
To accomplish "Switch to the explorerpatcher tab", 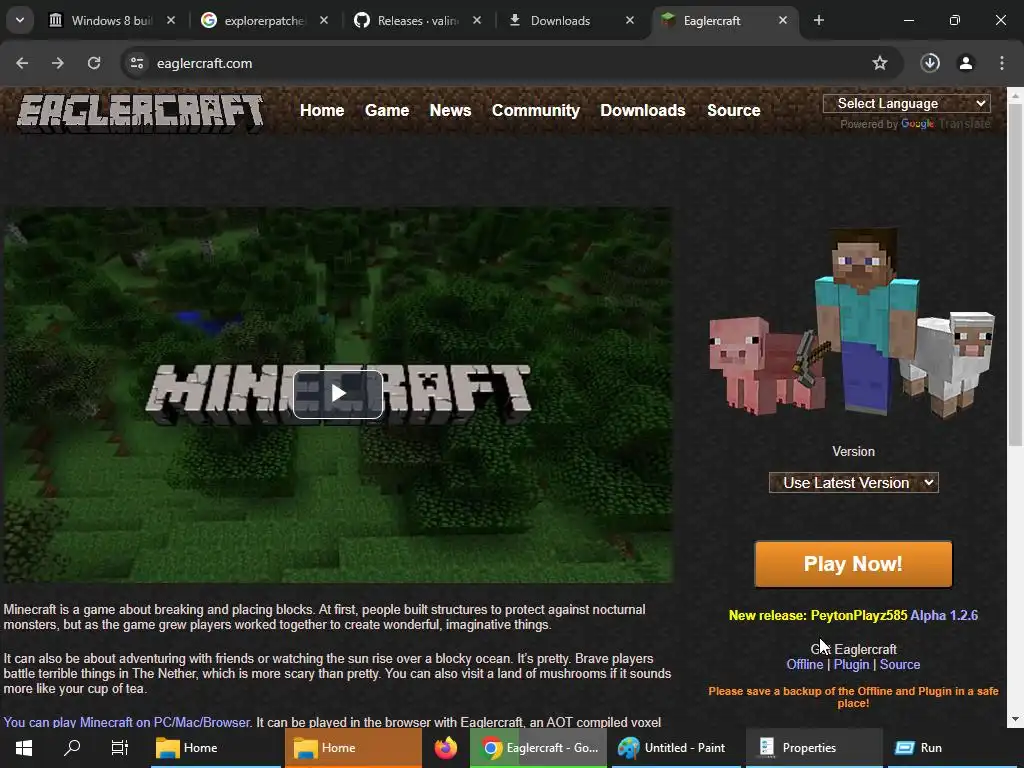I will [256, 20].
